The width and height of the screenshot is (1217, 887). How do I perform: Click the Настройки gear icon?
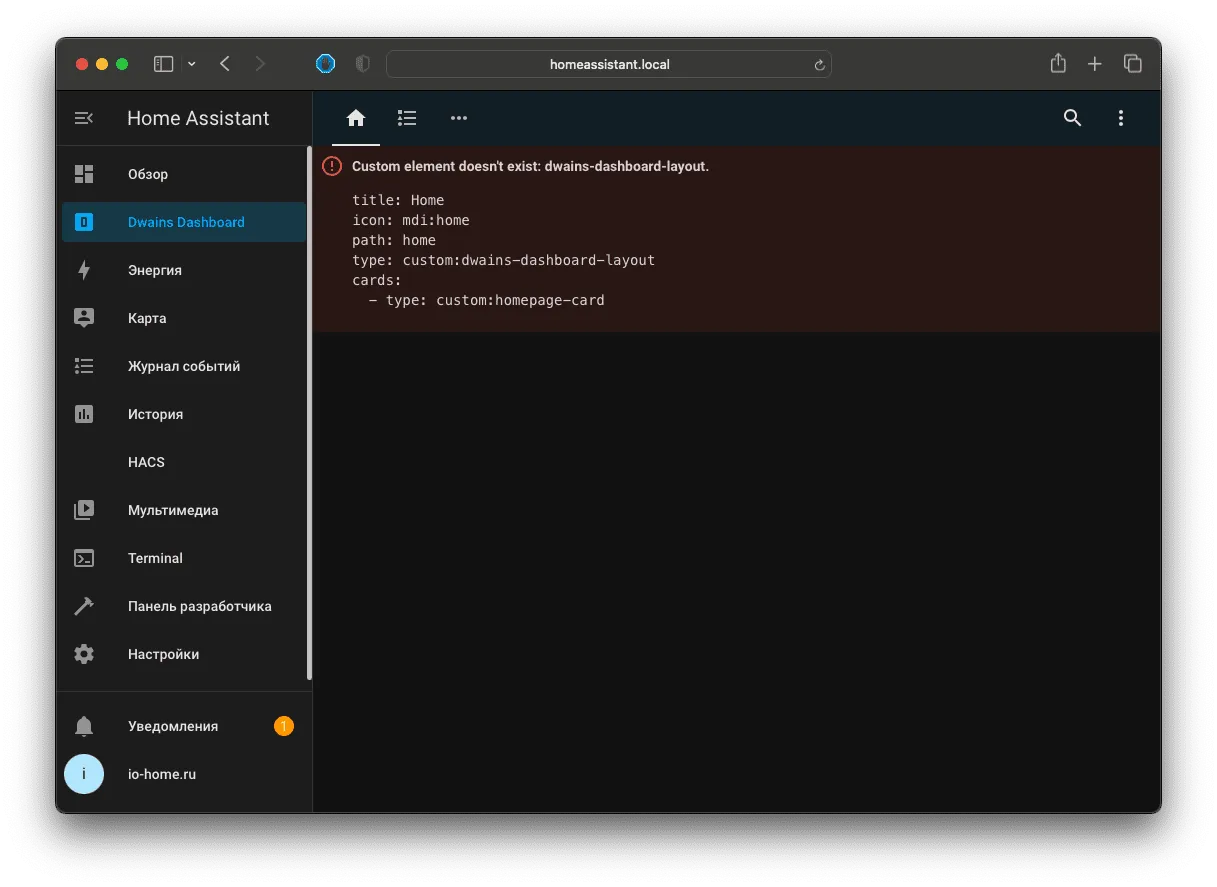coord(84,654)
